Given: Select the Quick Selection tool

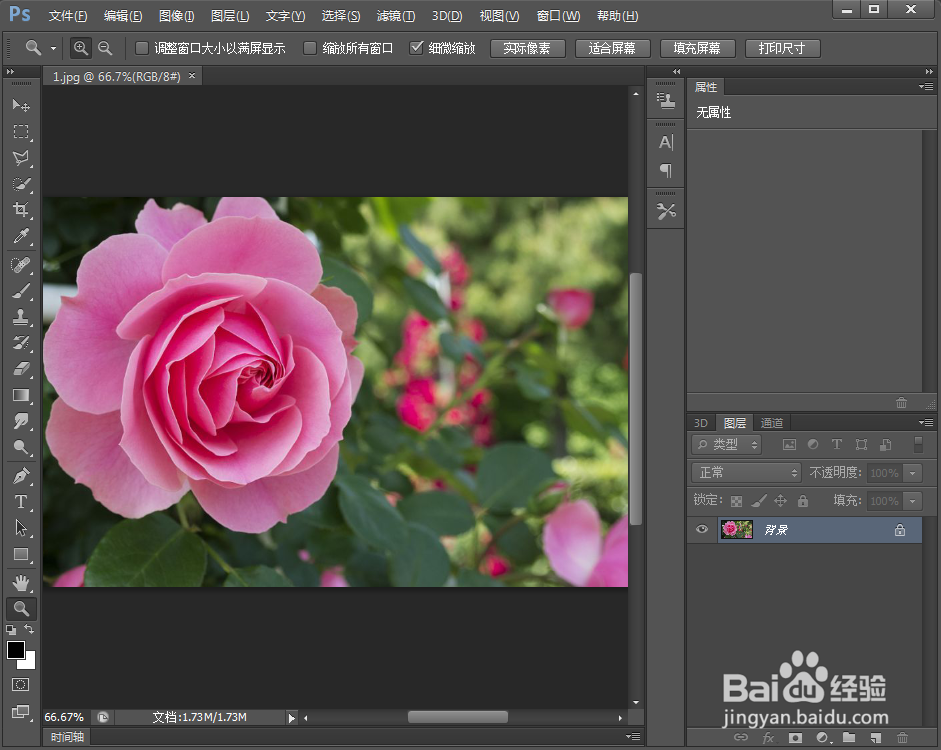Looking at the screenshot, I should click(21, 184).
